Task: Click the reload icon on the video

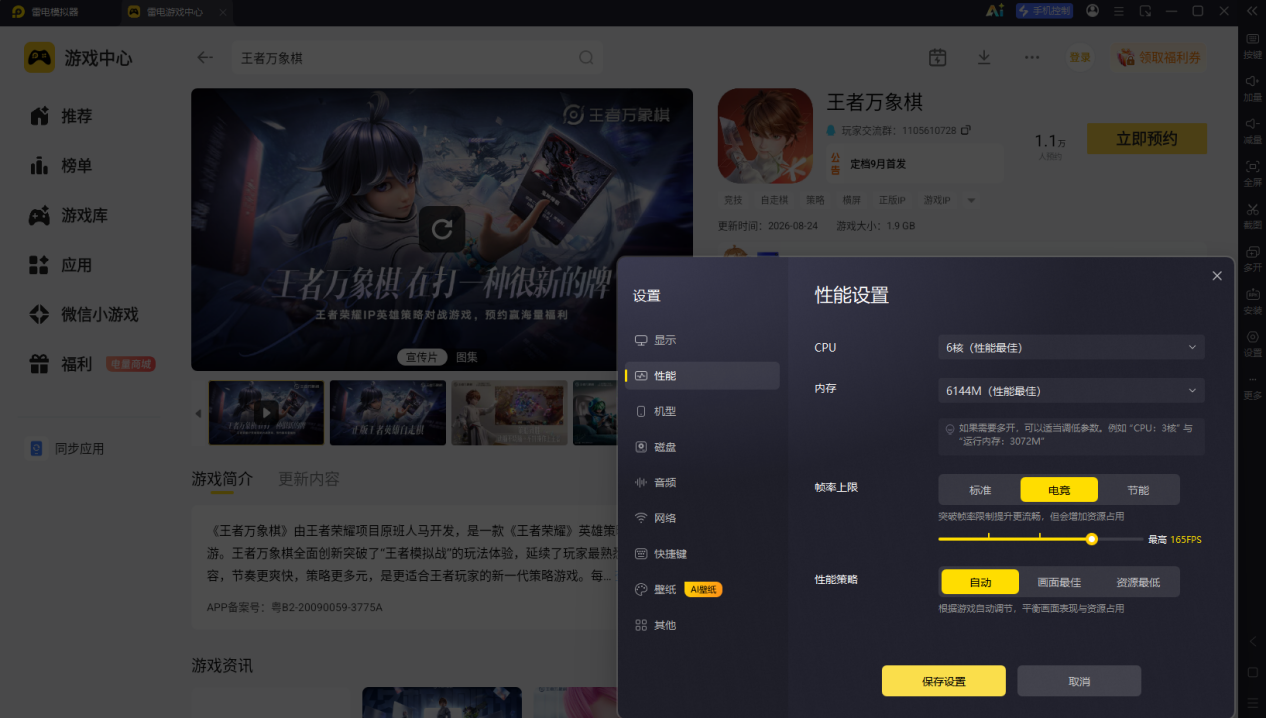Action: (442, 229)
